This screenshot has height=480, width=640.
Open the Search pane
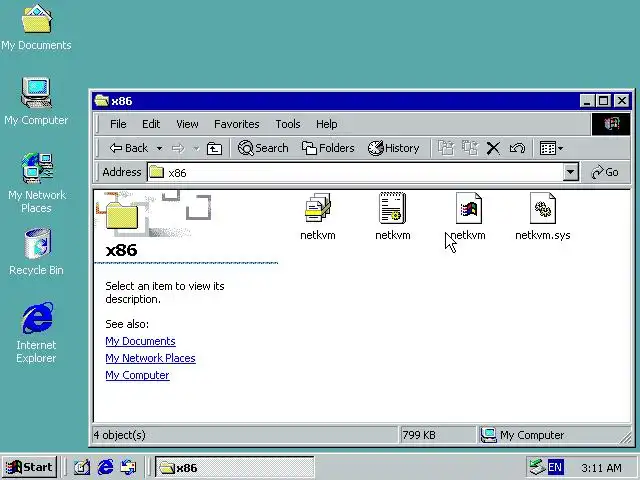point(263,148)
